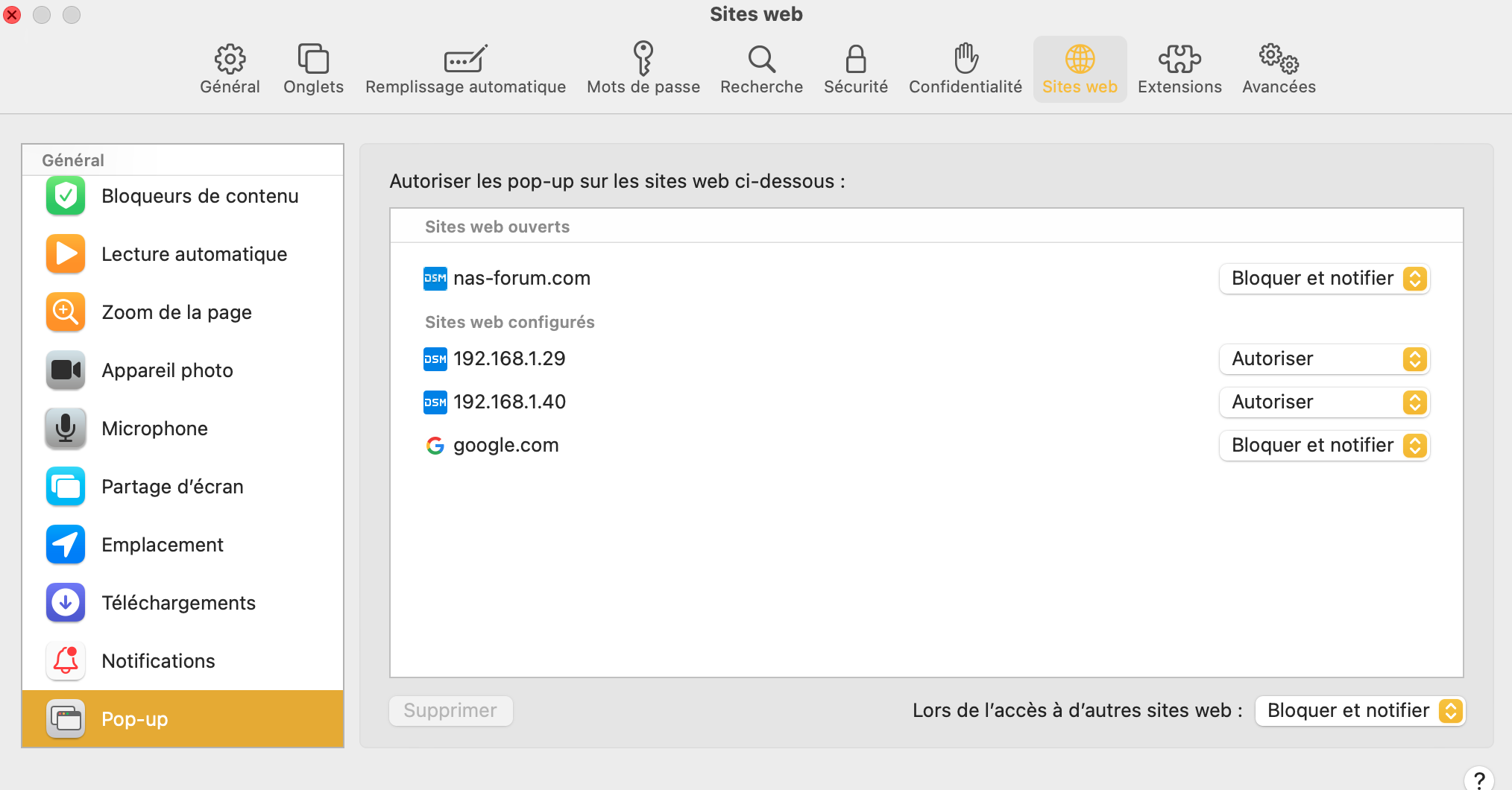This screenshot has height=790, width=1512.
Task: Open the Mots de passe key icon
Action: pyautogui.click(x=643, y=58)
